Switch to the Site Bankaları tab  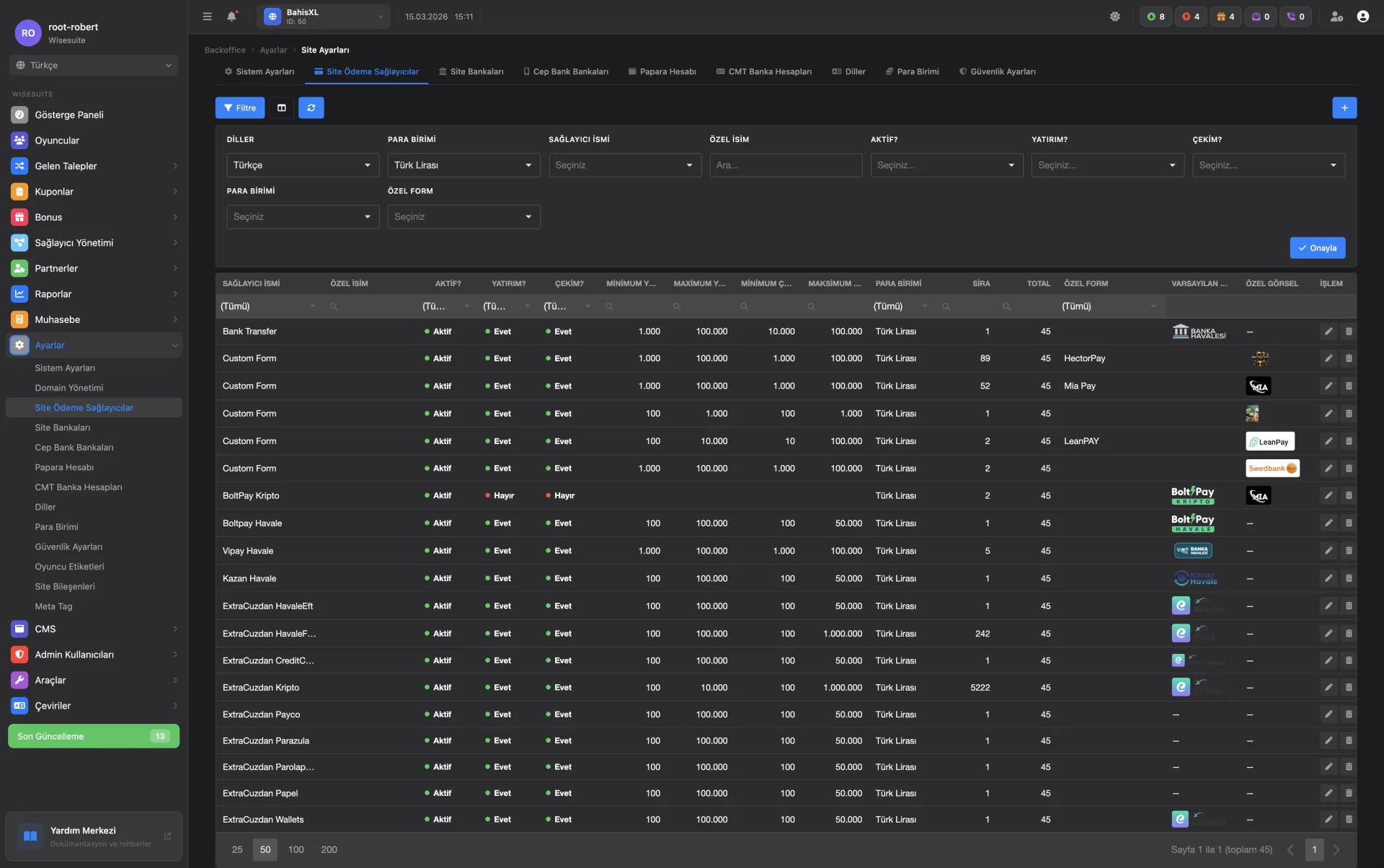point(471,72)
